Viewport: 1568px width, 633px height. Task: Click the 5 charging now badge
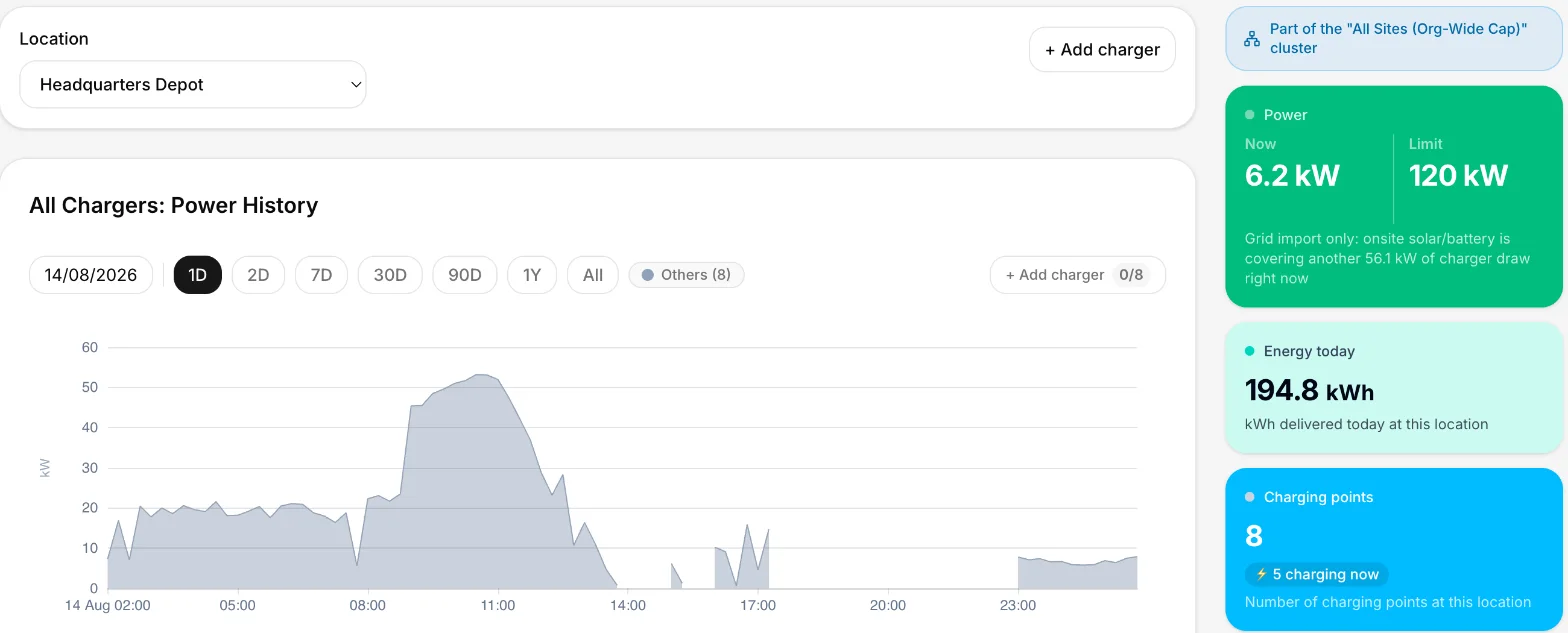[1317, 575]
